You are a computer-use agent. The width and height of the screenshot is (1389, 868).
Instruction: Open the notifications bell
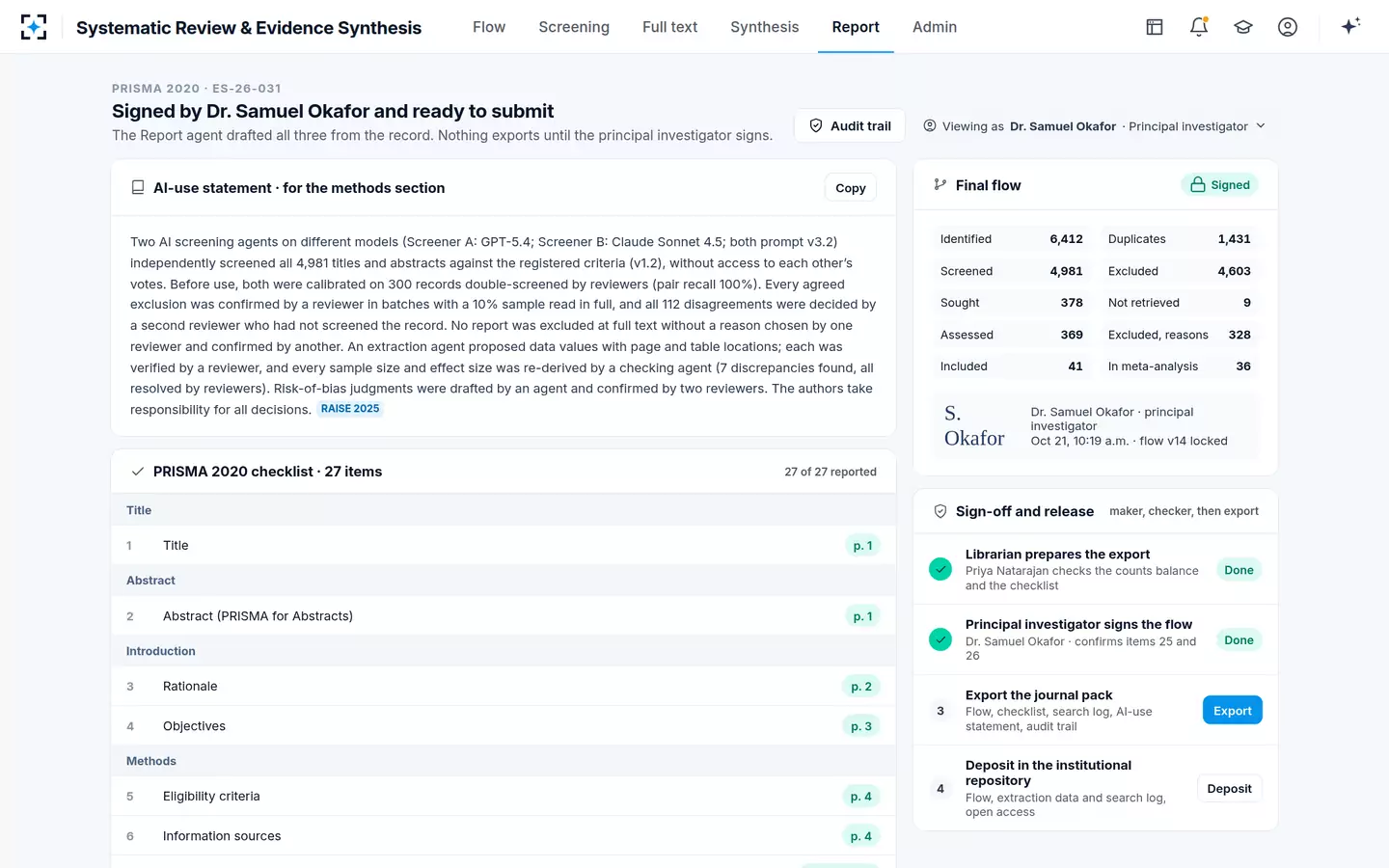[1199, 27]
